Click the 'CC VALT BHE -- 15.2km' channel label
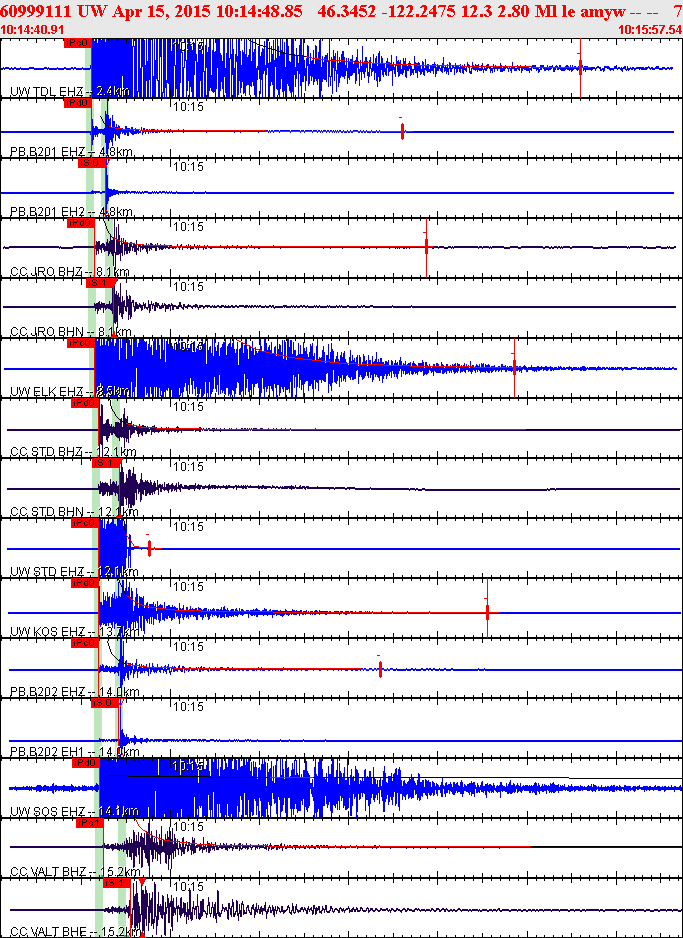 [x=75, y=932]
